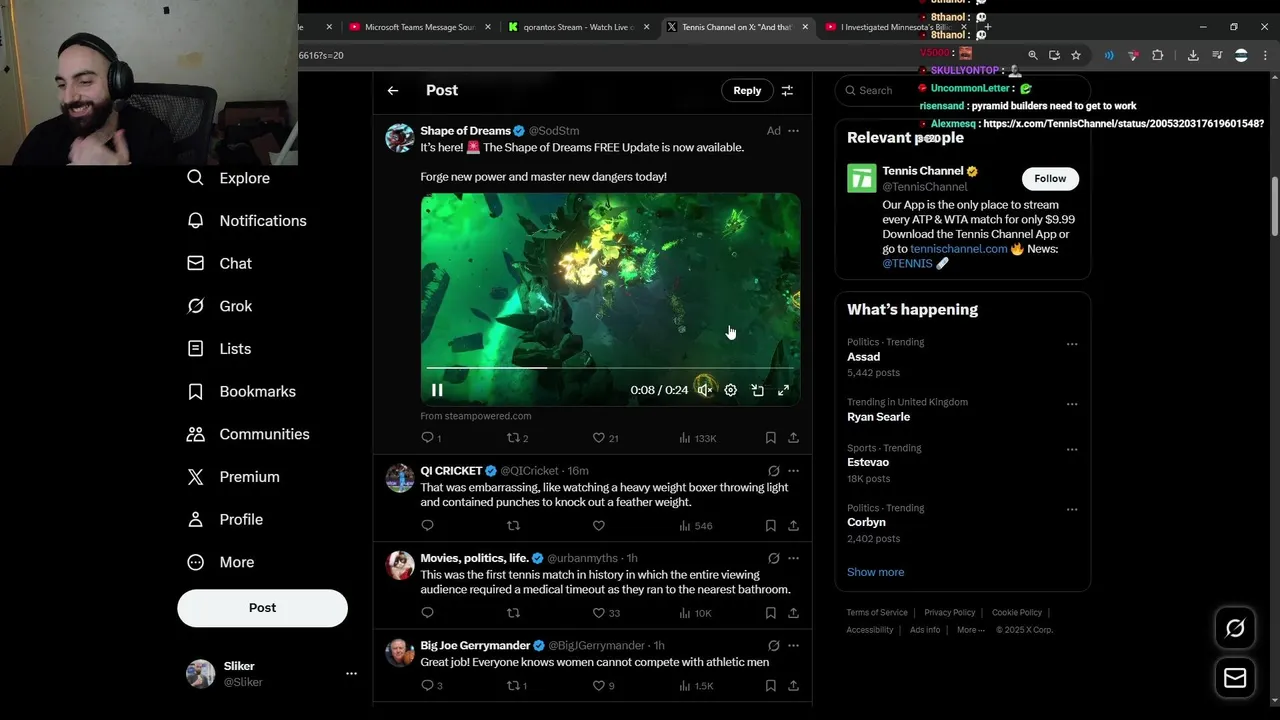Click Show more under What's happening
Viewport: 1280px width, 720px height.
click(x=875, y=572)
